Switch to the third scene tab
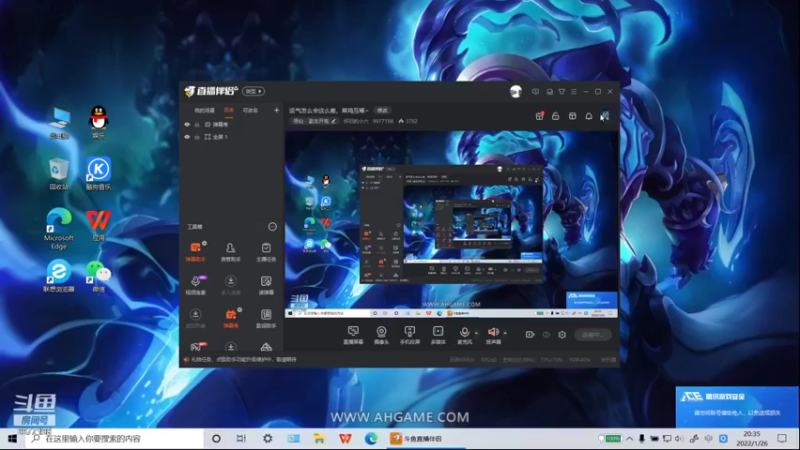 (250, 110)
